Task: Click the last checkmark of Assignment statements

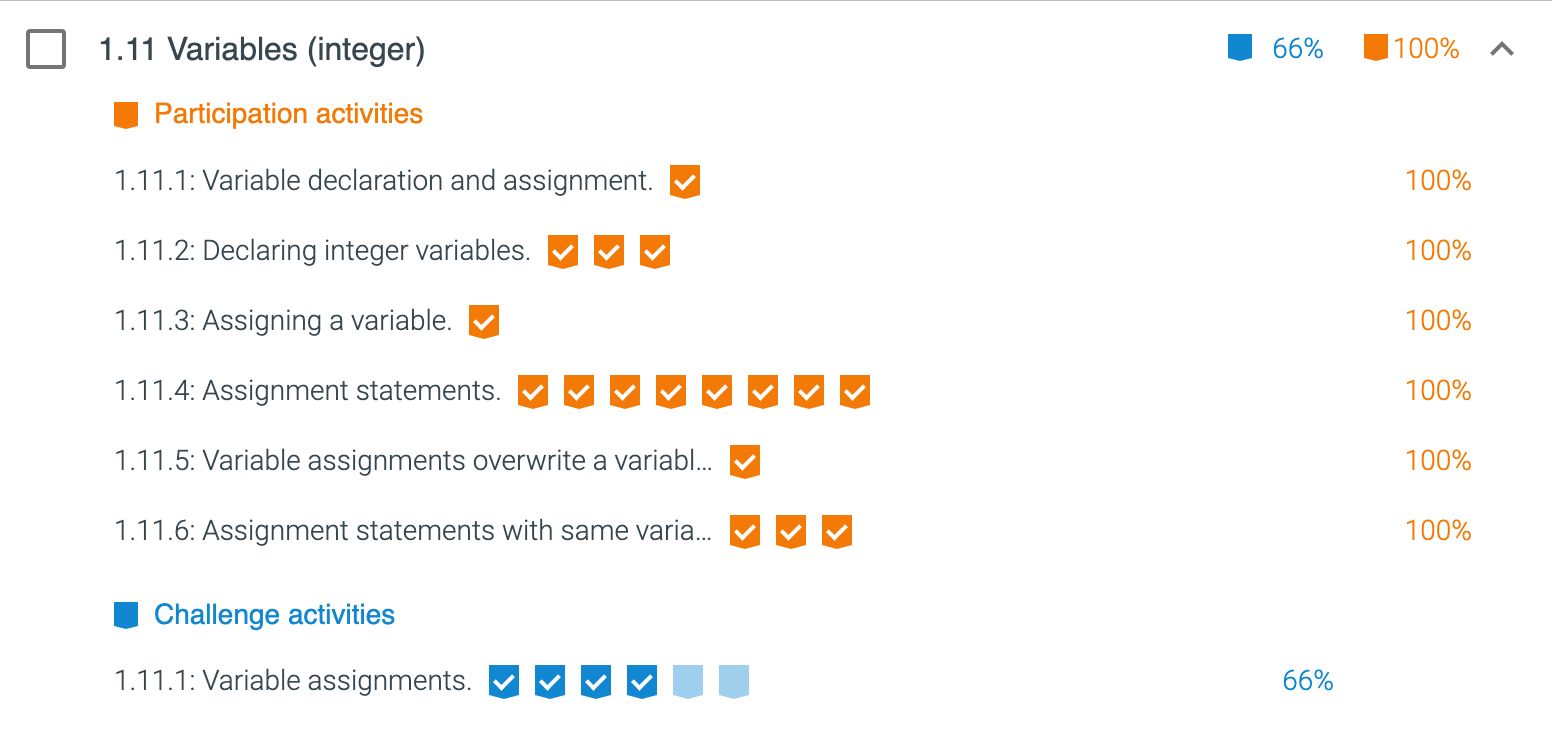Action: [855, 392]
